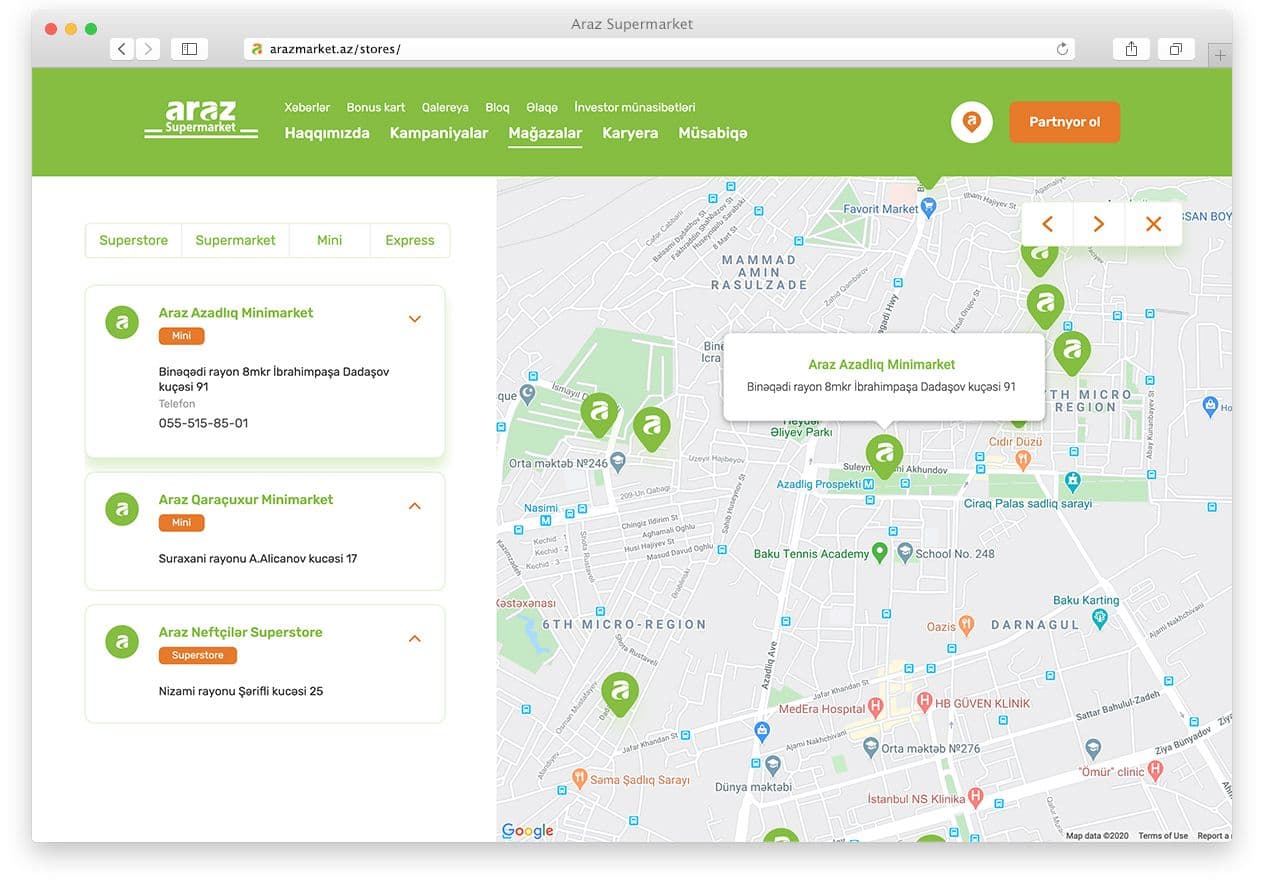This screenshot has height=891, width=1264.
Task: Reload the page in address bar
Action: 1062,48
